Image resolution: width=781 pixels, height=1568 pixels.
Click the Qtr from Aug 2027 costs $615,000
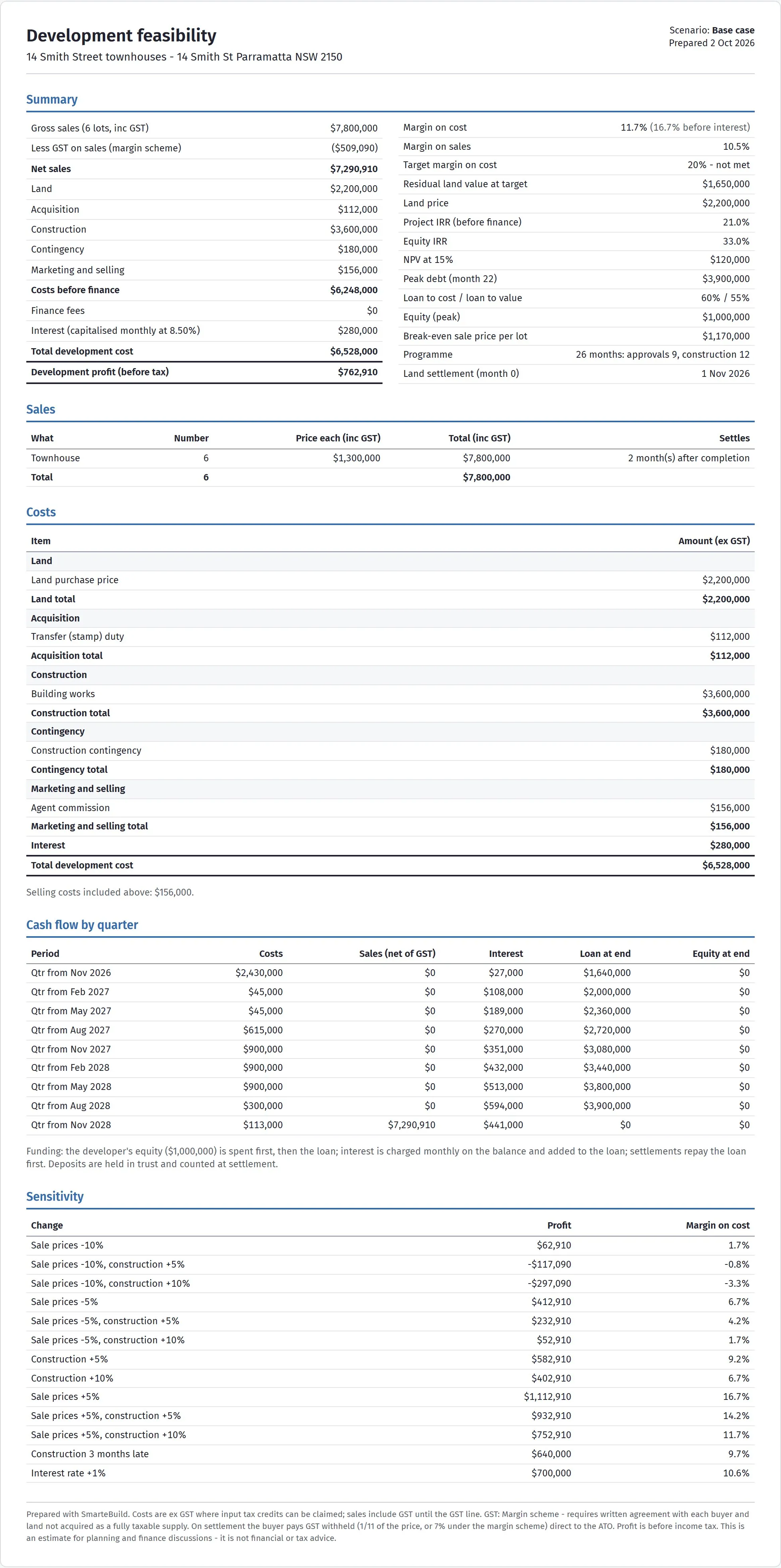[x=262, y=1030]
